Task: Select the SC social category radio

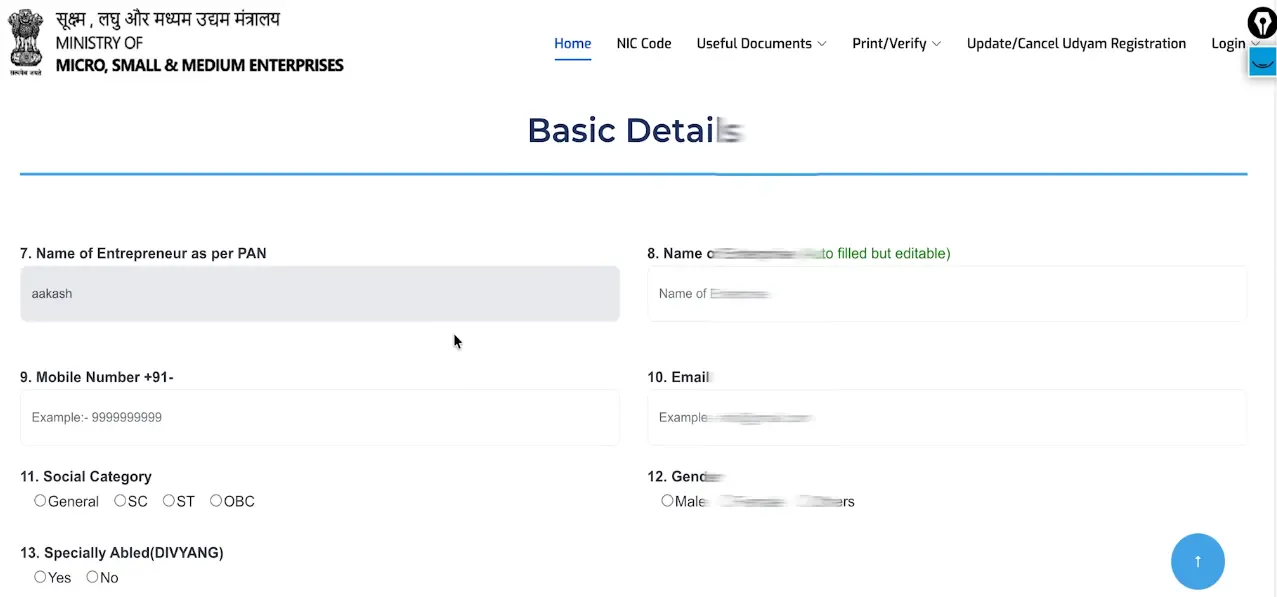Action: 120,501
